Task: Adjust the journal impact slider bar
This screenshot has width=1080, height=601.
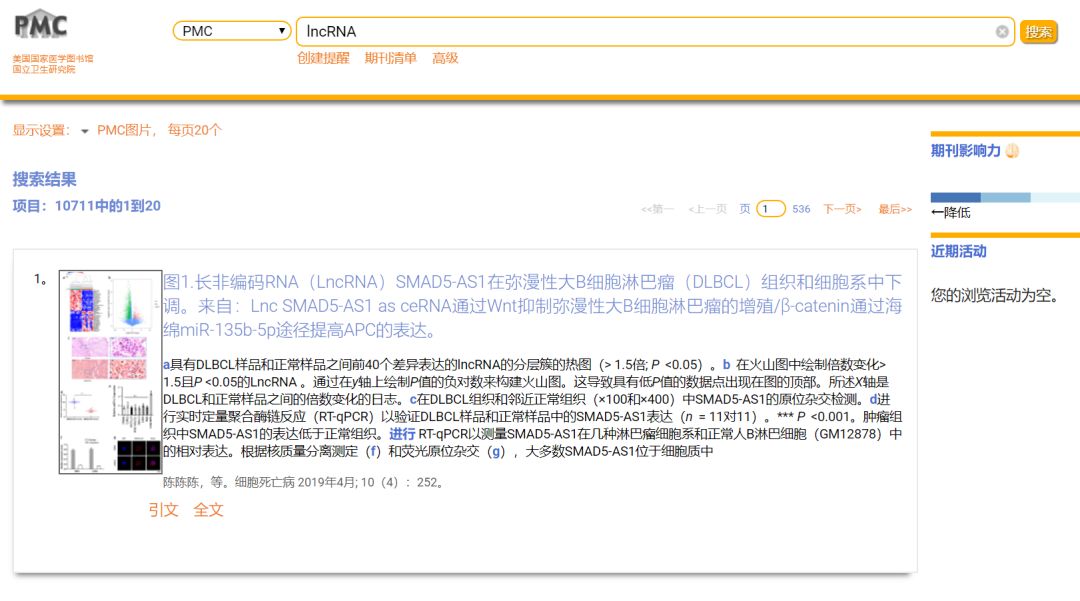Action: [1005, 198]
